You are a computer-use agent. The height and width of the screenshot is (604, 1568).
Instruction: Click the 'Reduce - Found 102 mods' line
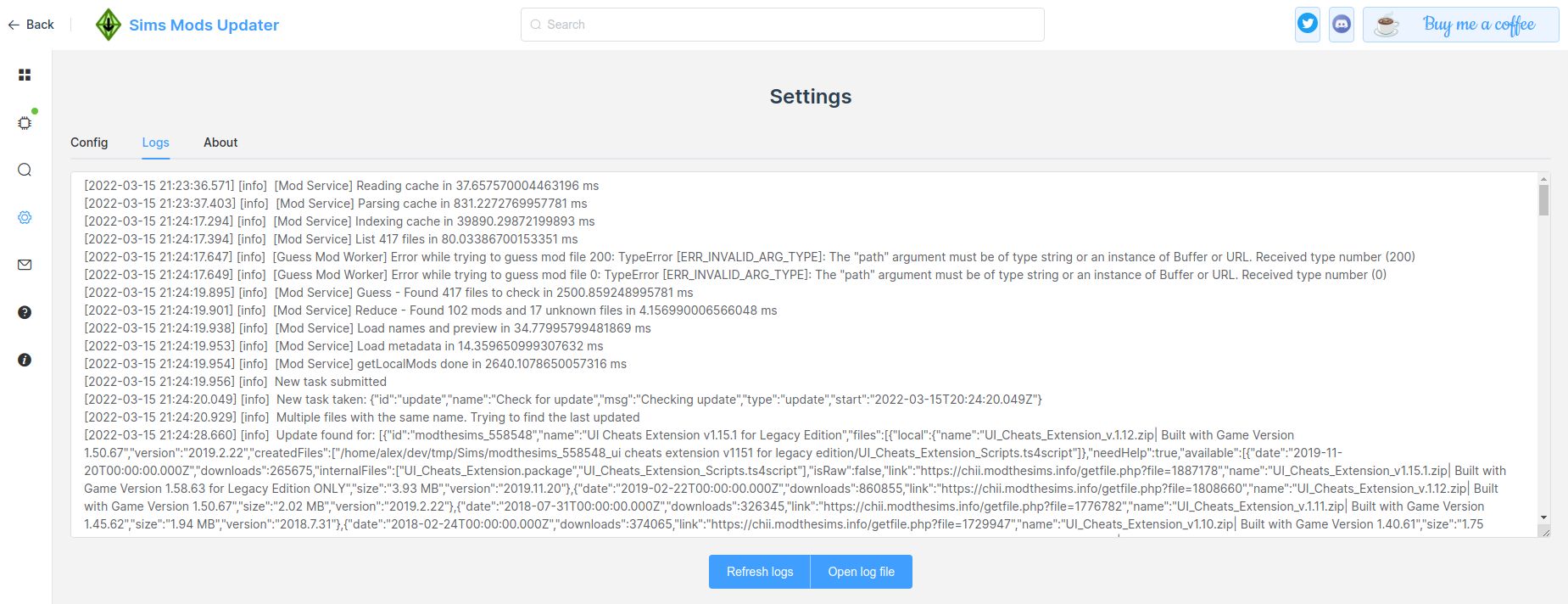tap(431, 310)
